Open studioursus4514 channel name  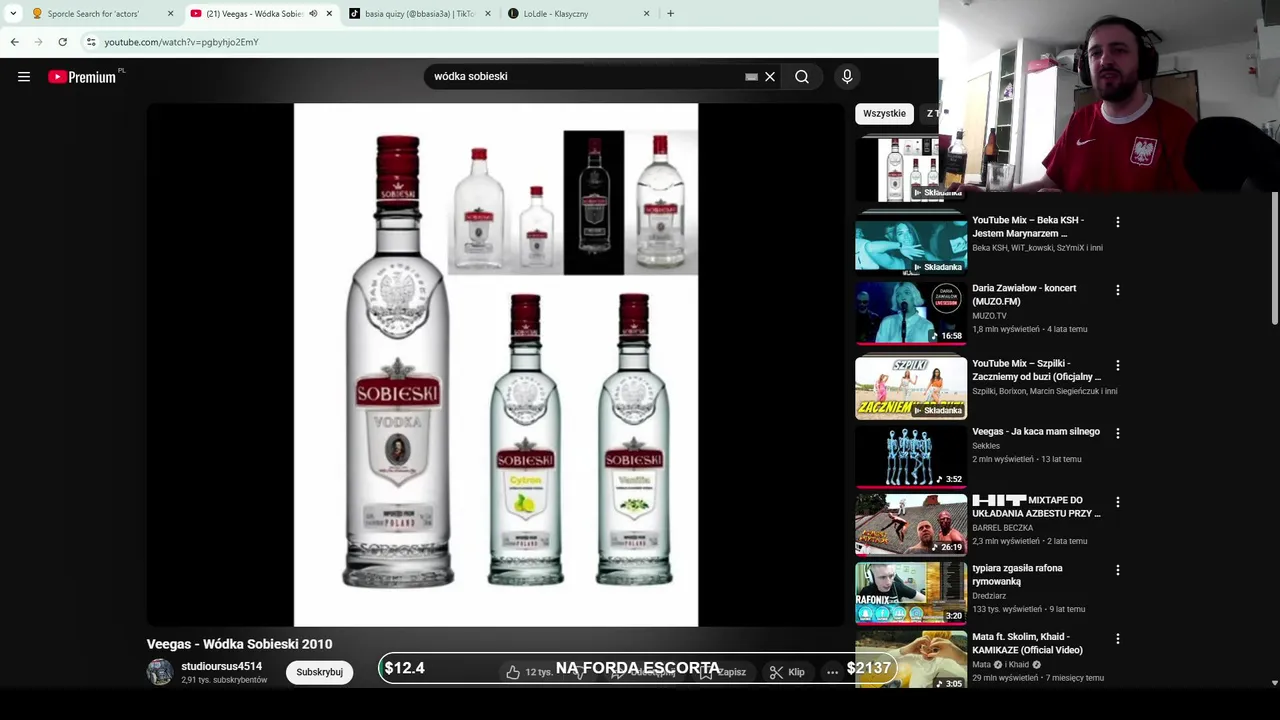click(x=221, y=666)
